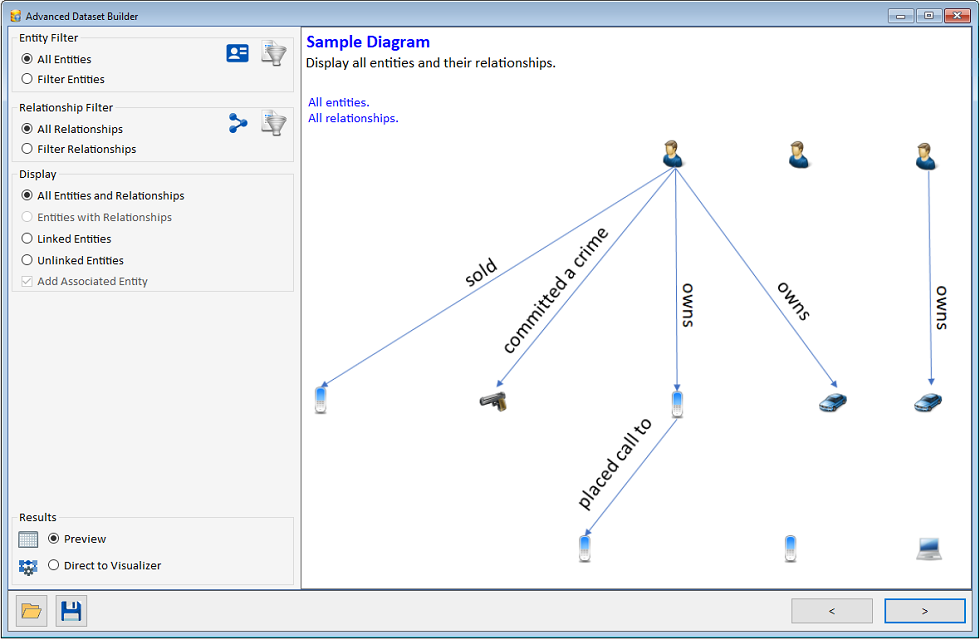Viewport: 980px width, 640px height.
Task: Select the laptop entity icon in diagram
Action: [x=929, y=548]
